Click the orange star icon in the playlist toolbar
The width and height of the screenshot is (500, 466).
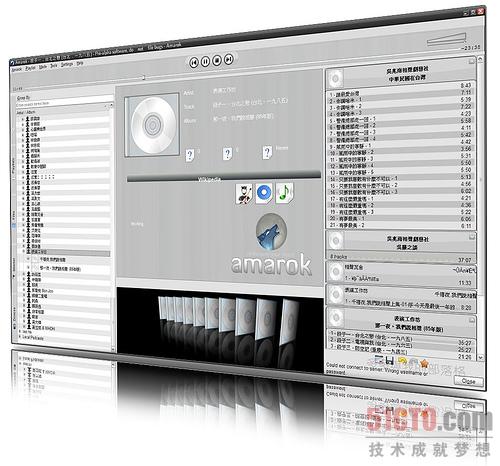pos(424,364)
